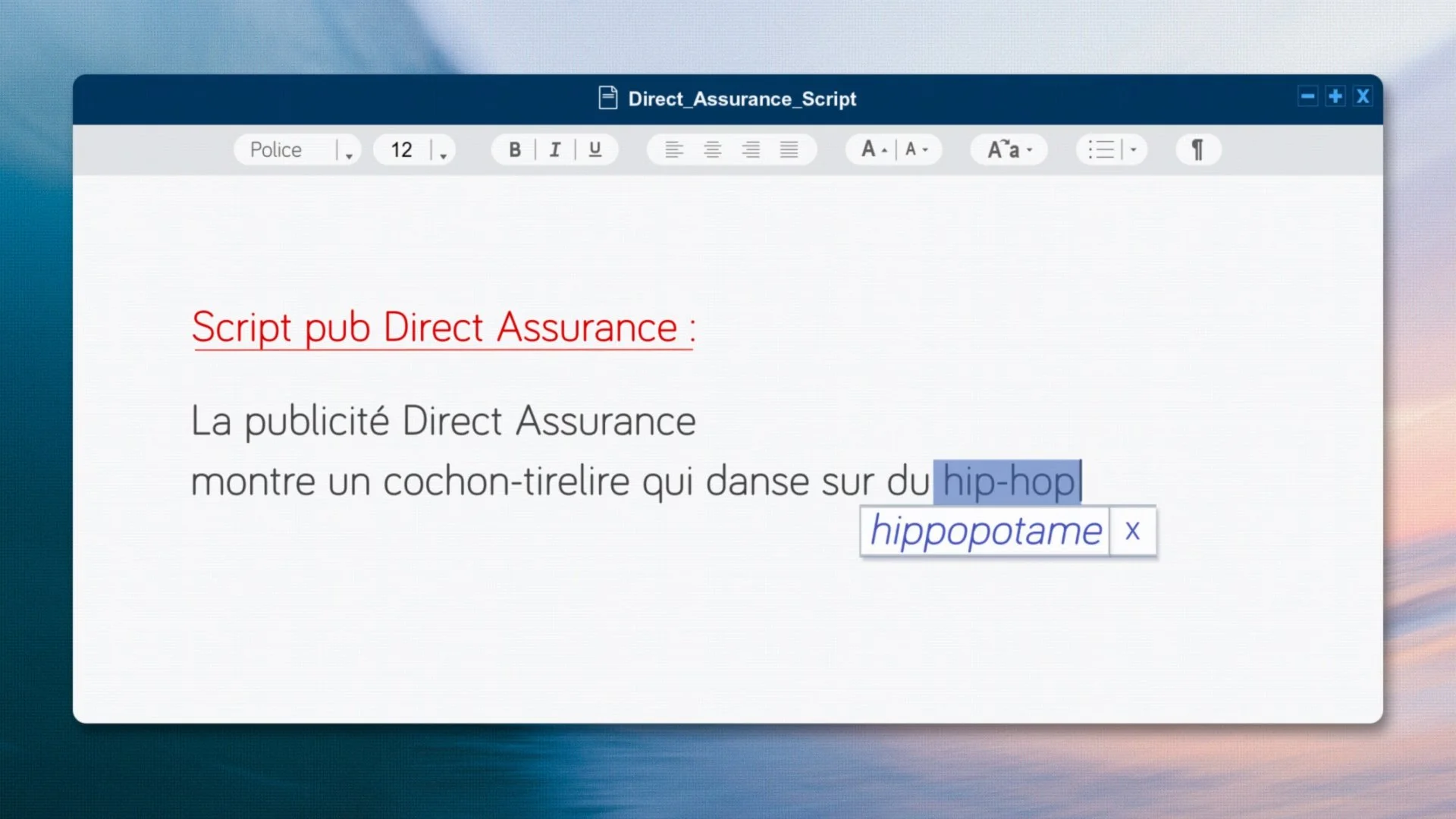
Task: Increase font size with large A
Action: coord(874,149)
